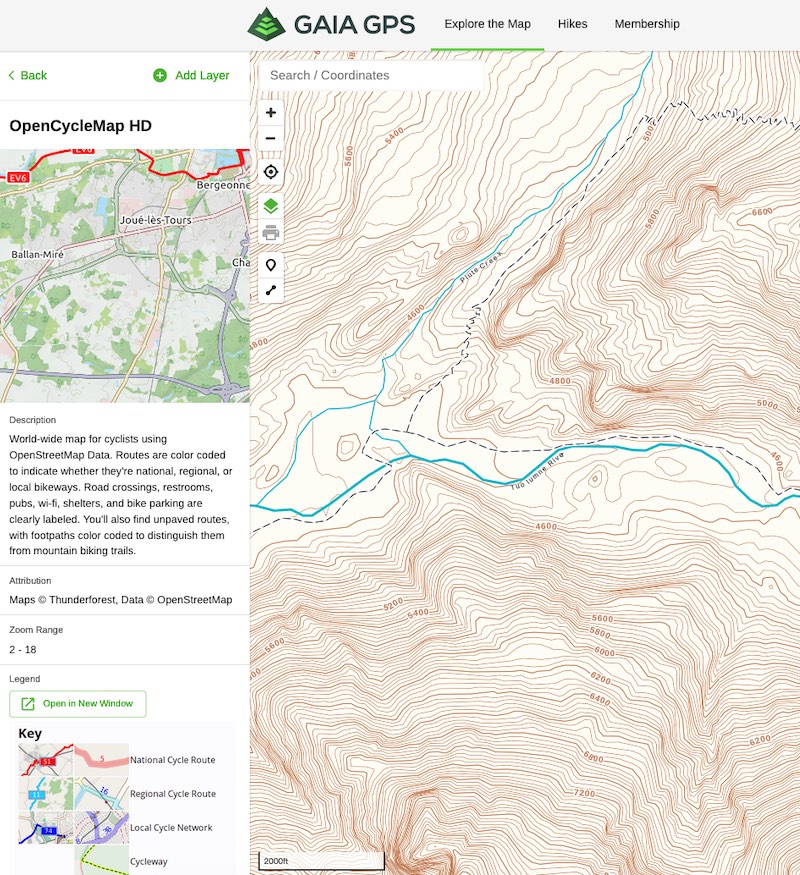Screen dimensions: 800x875
Task: Click the Gaia GPS logo
Action: coord(331,24)
